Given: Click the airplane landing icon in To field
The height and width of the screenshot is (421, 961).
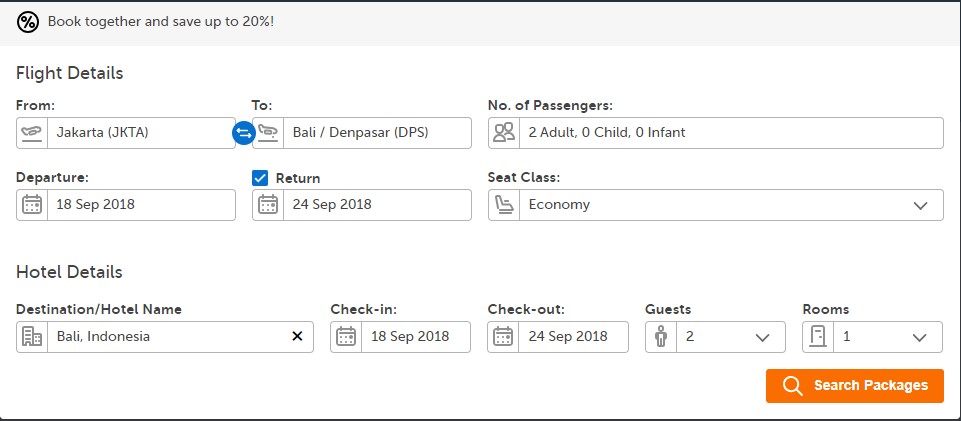Looking at the screenshot, I should (x=268, y=132).
